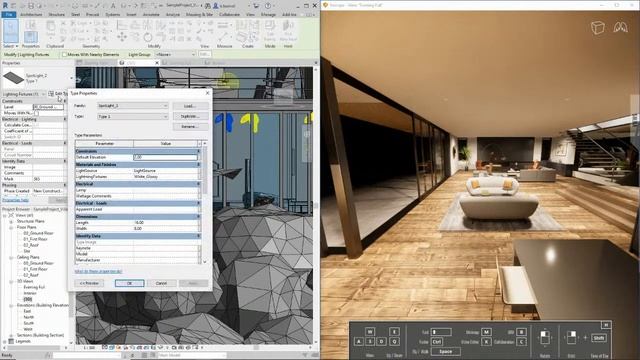Open the Type dropdown showing Type 1

coord(133,116)
